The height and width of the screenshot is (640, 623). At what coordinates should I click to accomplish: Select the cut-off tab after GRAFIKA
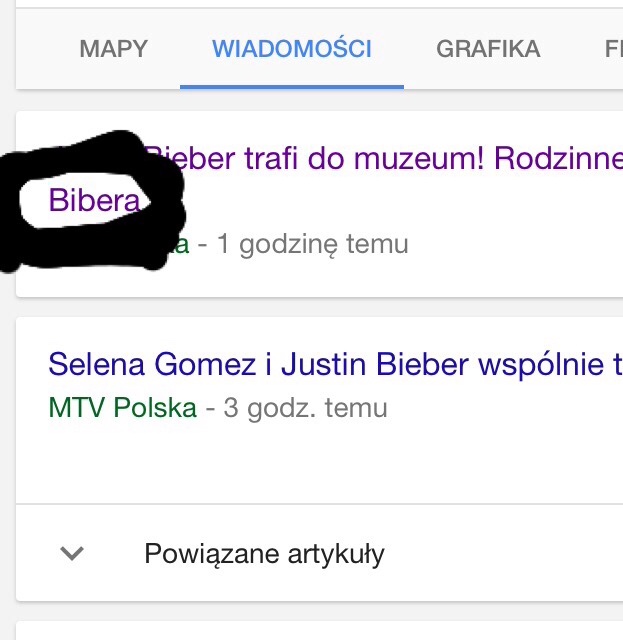613,48
